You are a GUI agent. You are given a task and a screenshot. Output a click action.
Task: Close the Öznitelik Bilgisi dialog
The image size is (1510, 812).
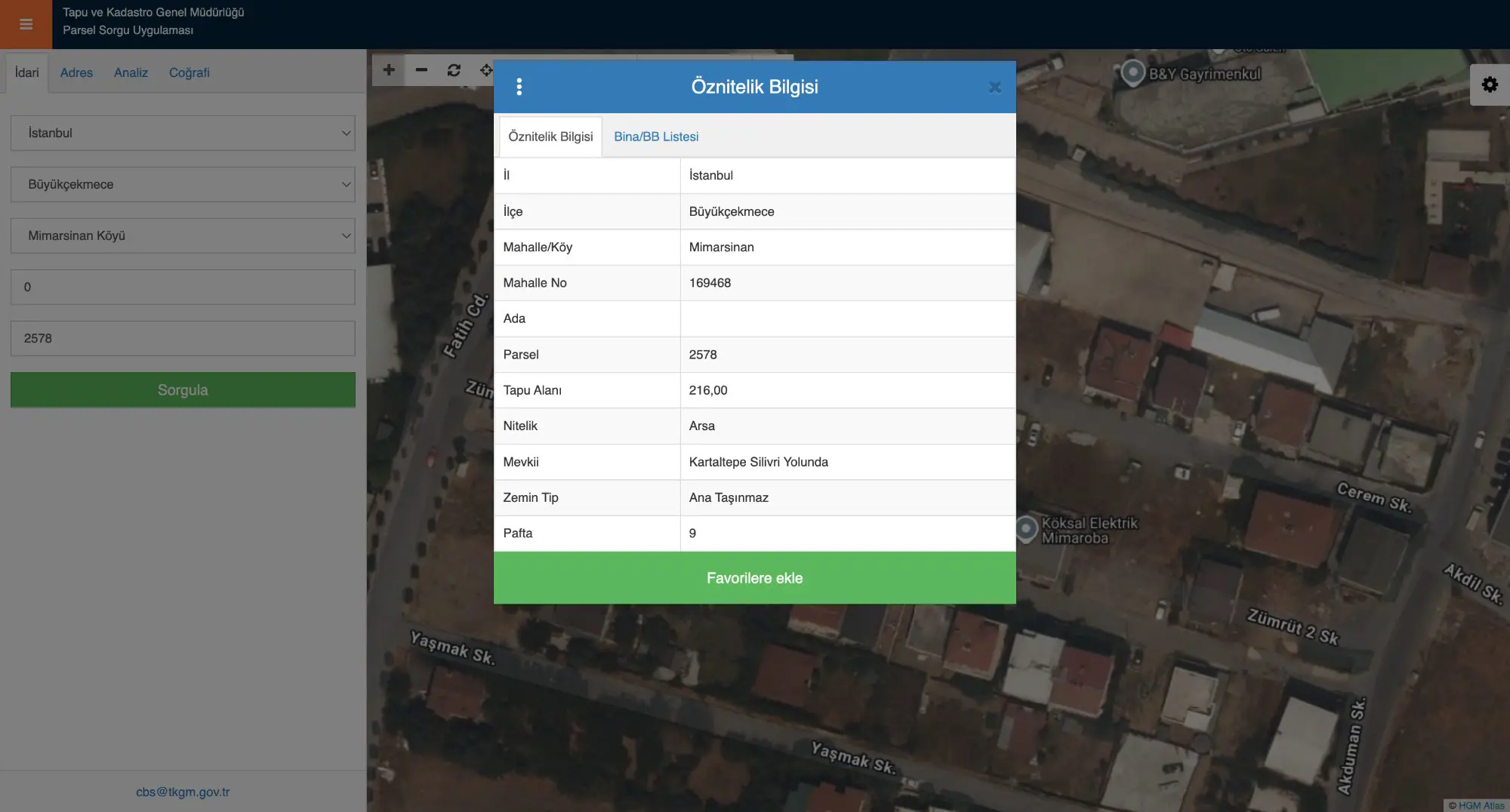pos(994,88)
